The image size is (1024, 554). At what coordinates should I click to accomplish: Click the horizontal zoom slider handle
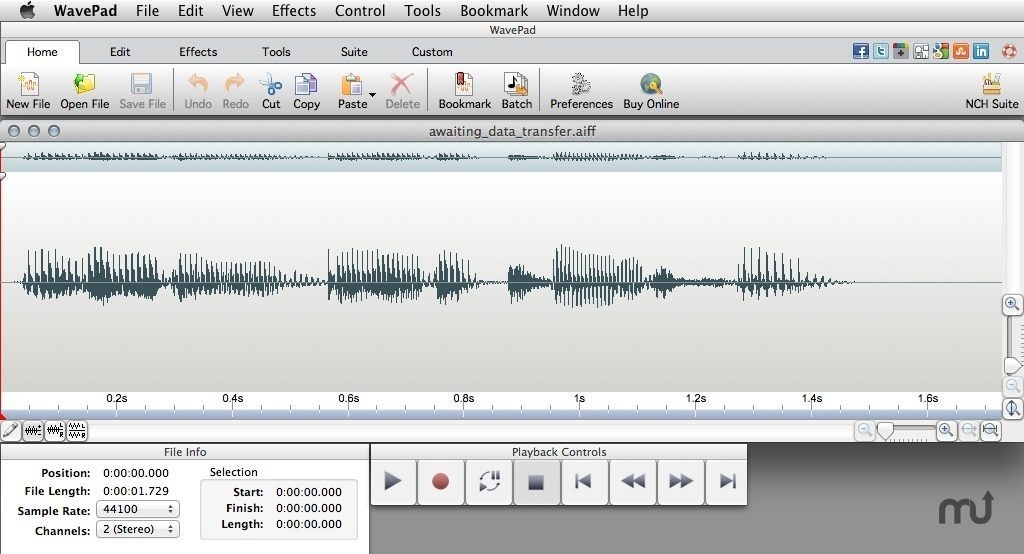tap(885, 431)
